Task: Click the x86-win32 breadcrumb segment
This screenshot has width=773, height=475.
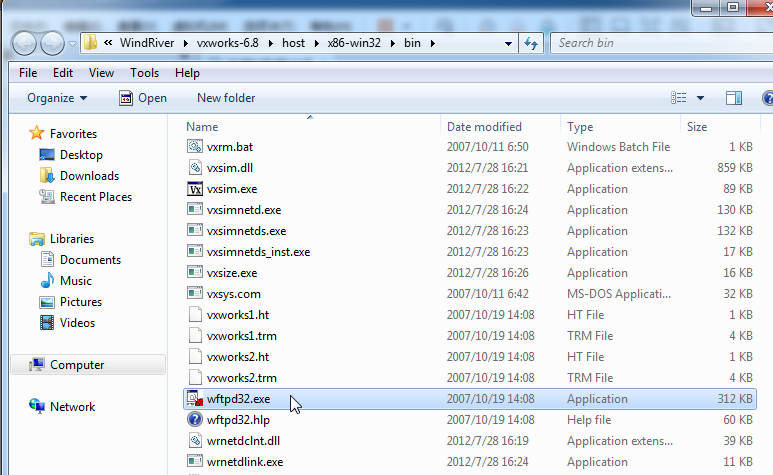Action: coord(354,43)
